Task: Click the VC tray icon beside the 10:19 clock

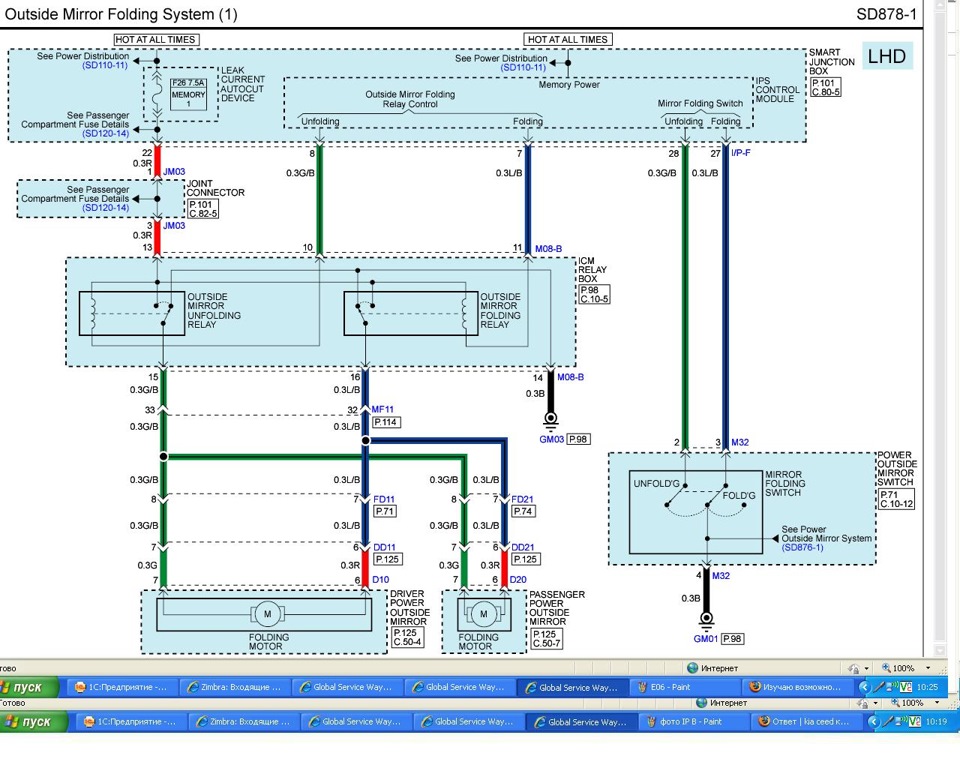Action: coord(914,721)
